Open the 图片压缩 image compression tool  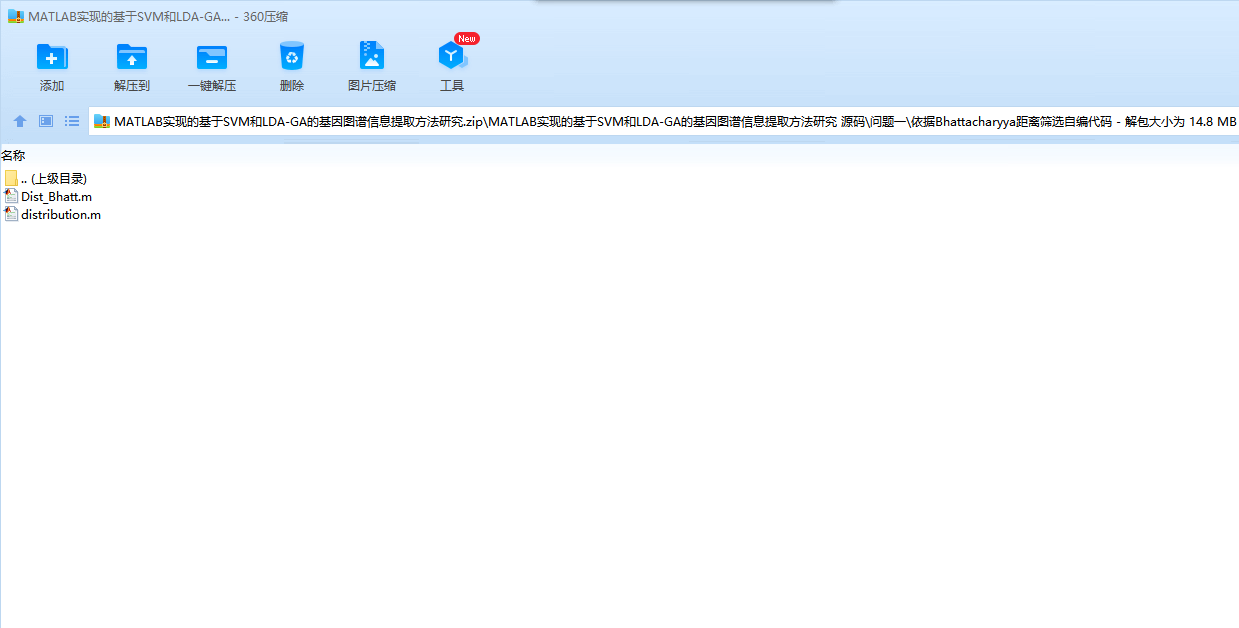pyautogui.click(x=372, y=57)
